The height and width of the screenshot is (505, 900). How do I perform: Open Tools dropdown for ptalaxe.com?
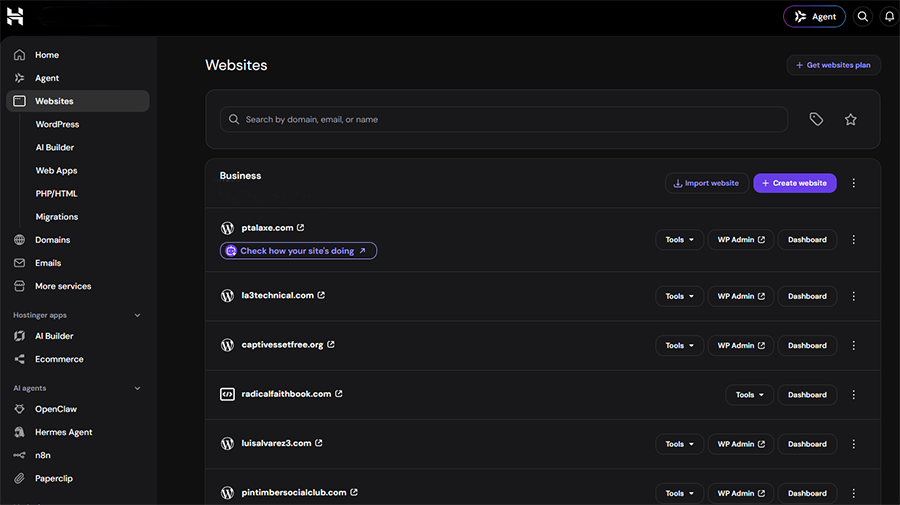[680, 240]
